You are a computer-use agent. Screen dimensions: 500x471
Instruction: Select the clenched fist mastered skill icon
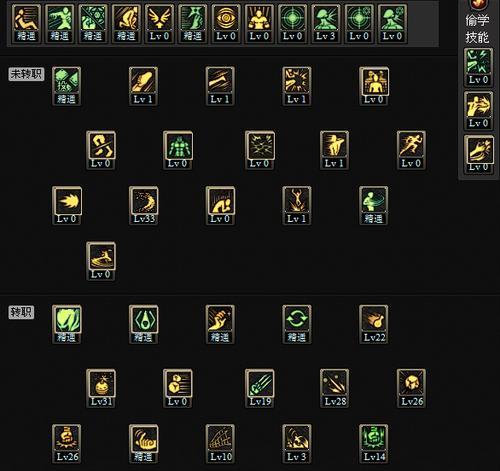[220, 324]
